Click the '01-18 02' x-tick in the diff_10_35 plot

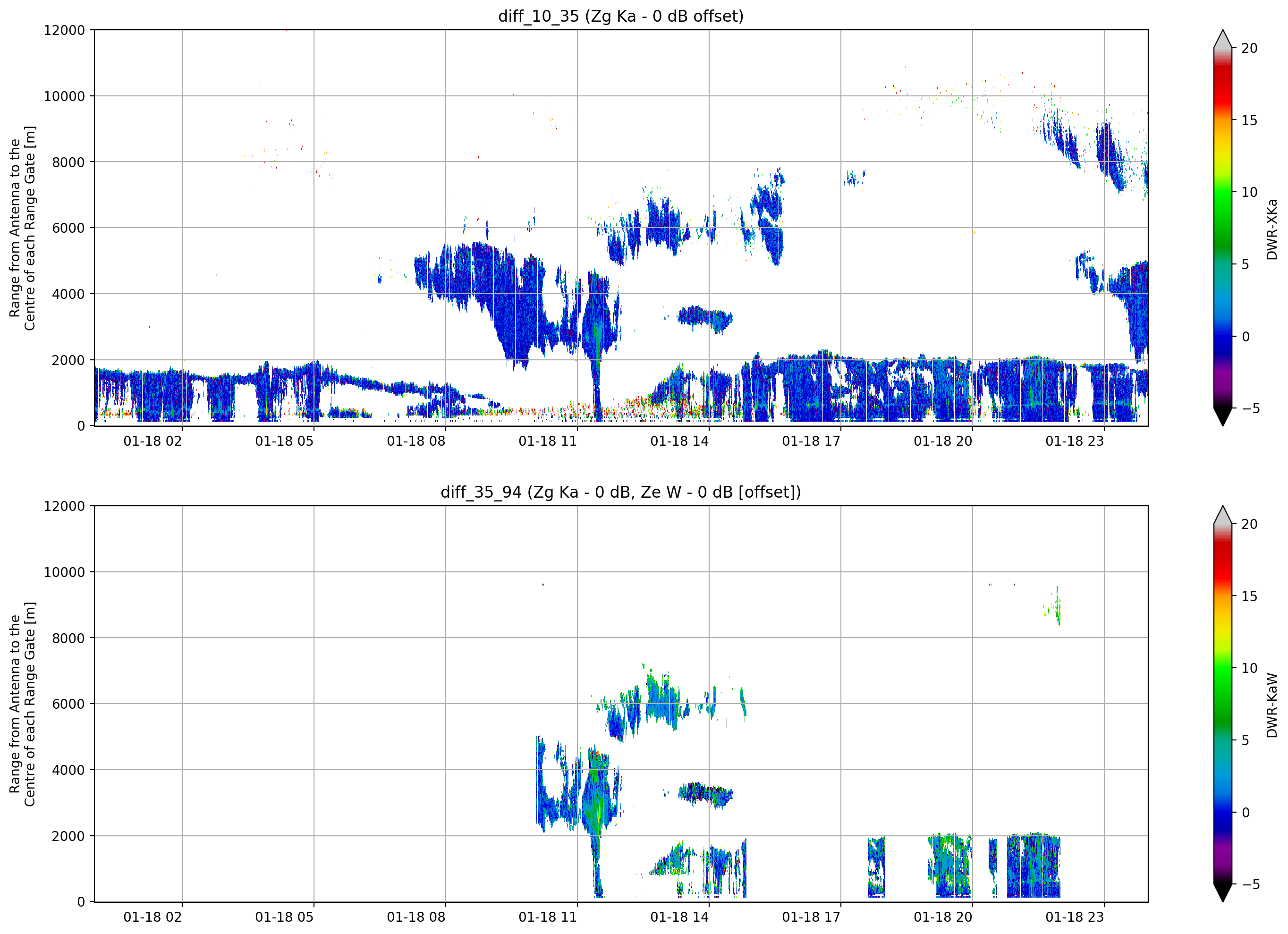[153, 442]
